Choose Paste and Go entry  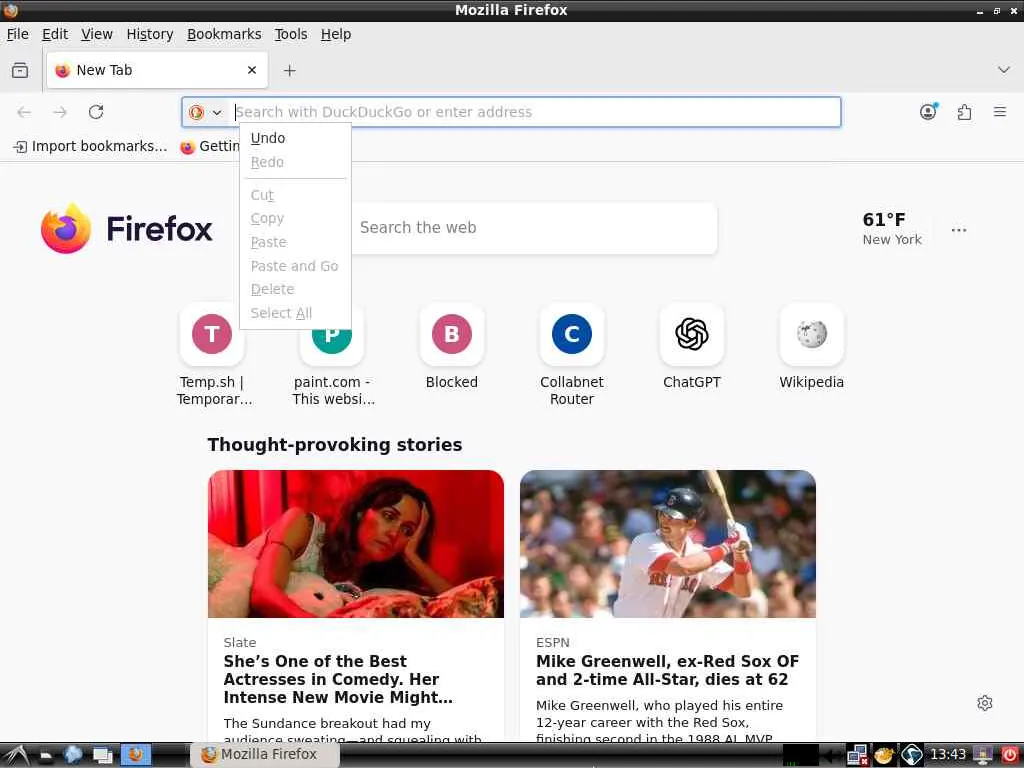point(295,266)
